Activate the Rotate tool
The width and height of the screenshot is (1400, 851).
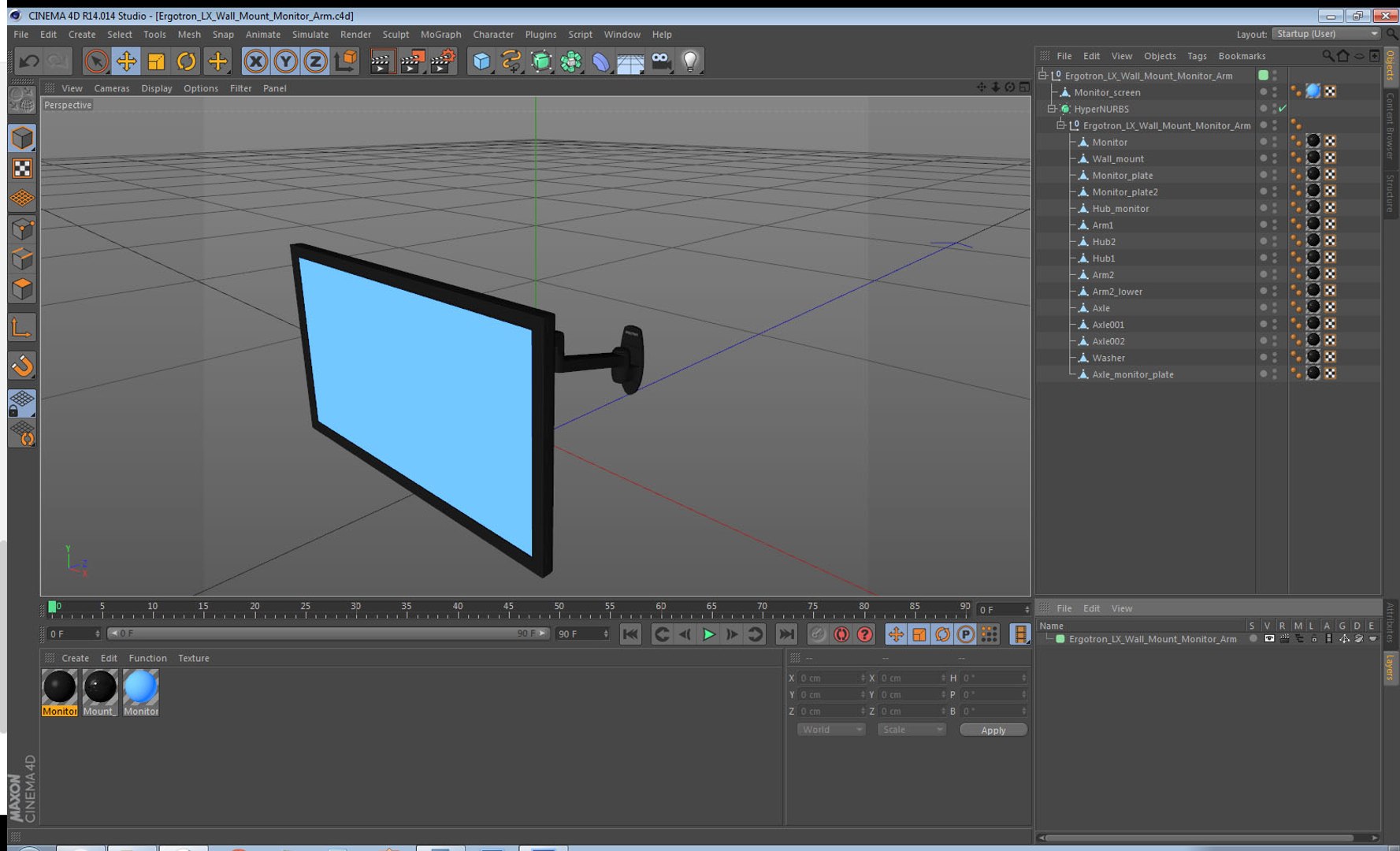(187, 61)
